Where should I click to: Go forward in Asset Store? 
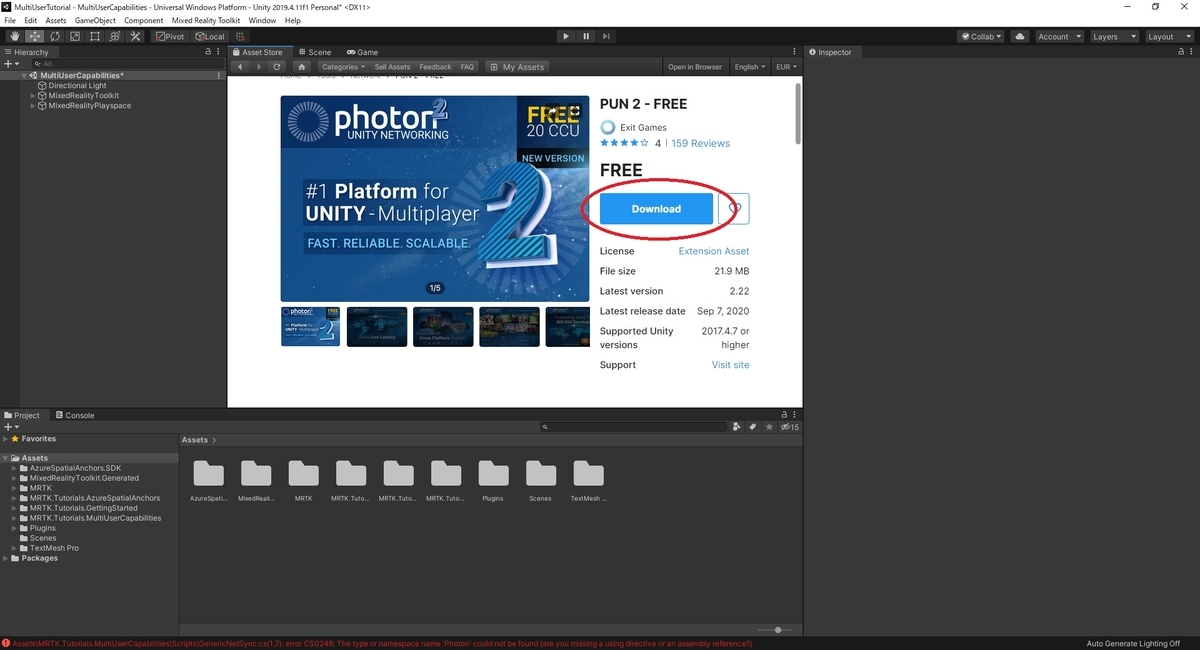pyautogui.click(x=259, y=67)
